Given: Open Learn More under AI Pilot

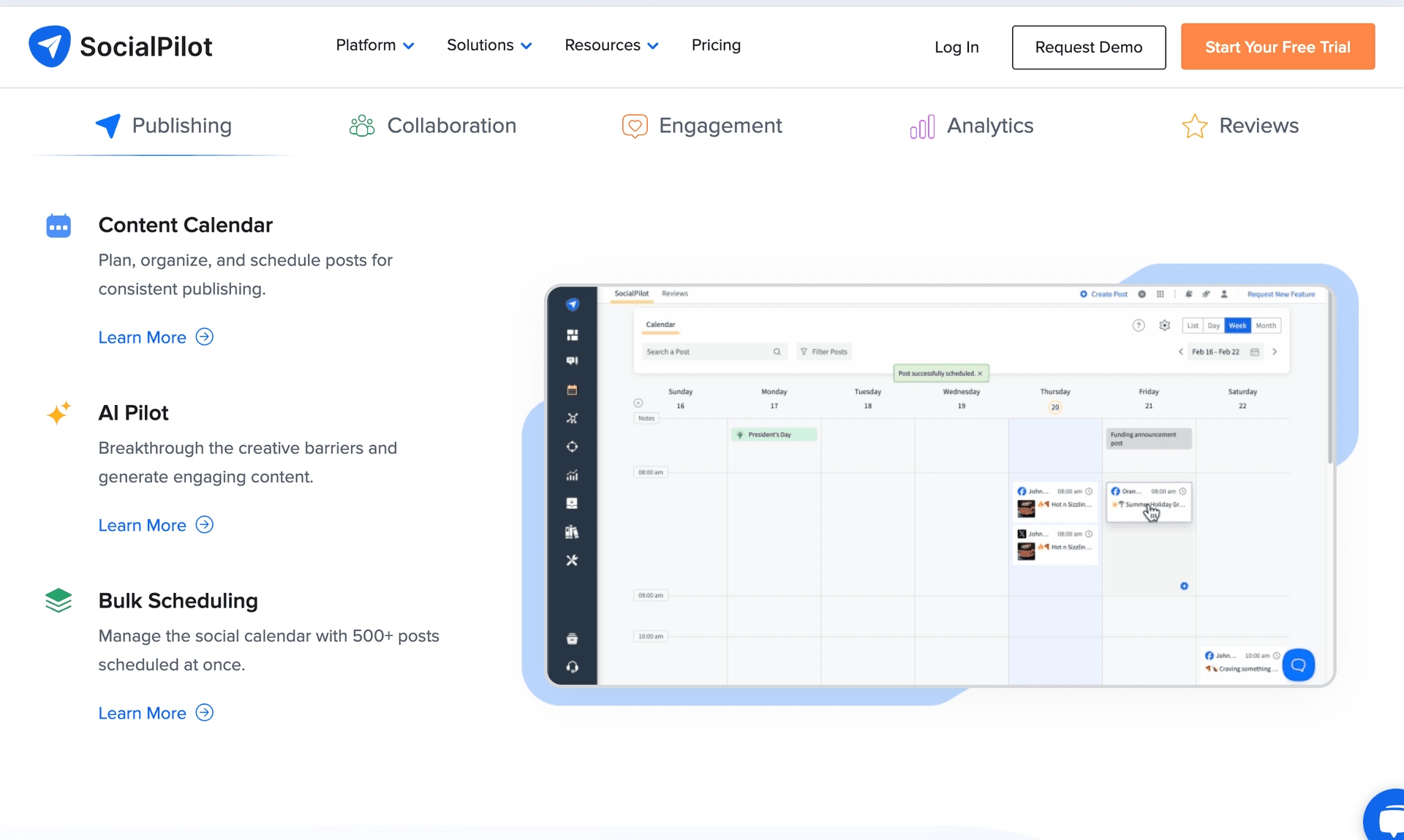Looking at the screenshot, I should tap(156, 525).
